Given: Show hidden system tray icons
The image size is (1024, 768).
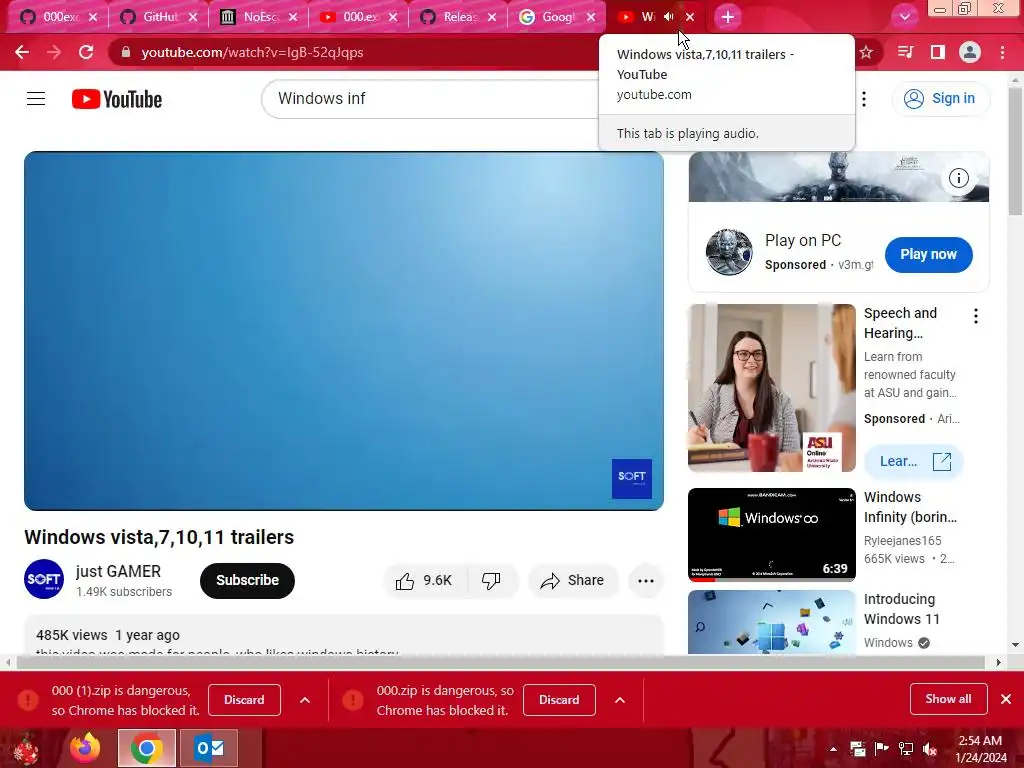Looking at the screenshot, I should [833, 749].
